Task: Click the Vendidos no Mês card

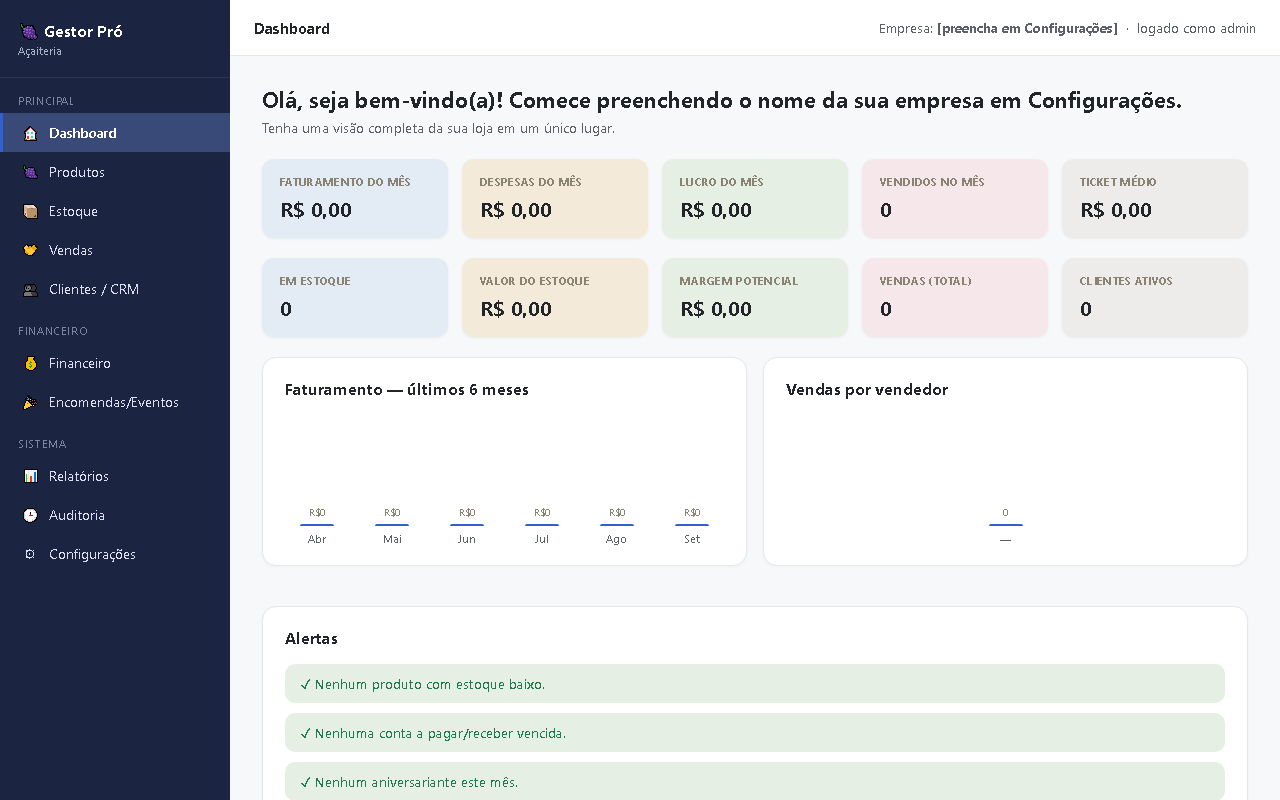Action: (955, 198)
